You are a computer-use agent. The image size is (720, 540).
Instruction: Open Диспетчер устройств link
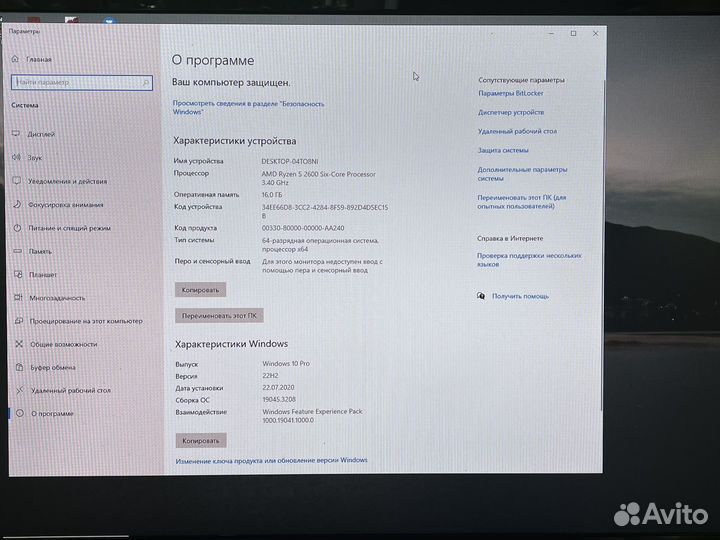click(511, 112)
